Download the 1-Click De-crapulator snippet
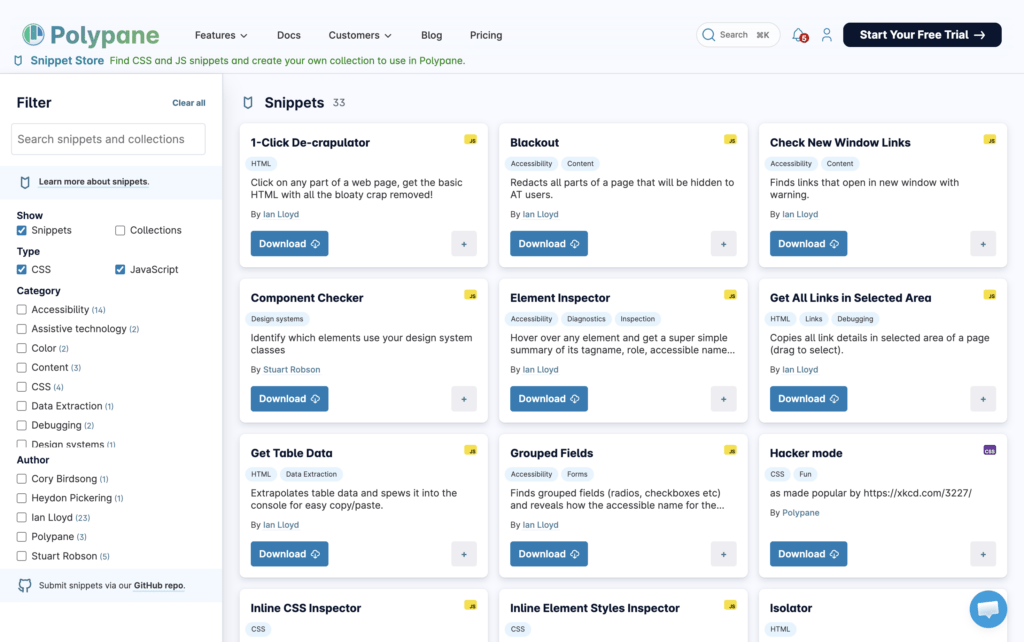This screenshot has width=1024, height=642. 289,244
